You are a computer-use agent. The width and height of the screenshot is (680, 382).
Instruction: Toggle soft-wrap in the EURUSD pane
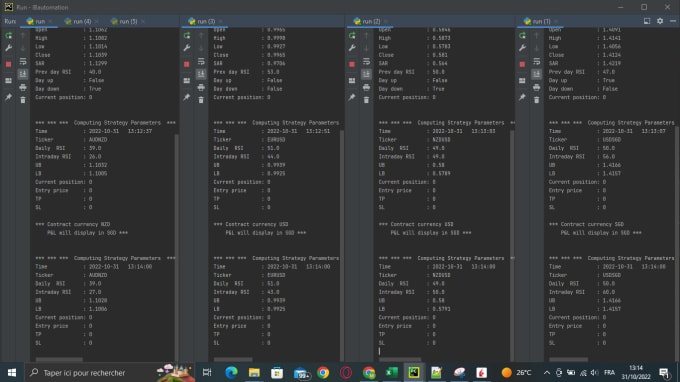(201, 62)
